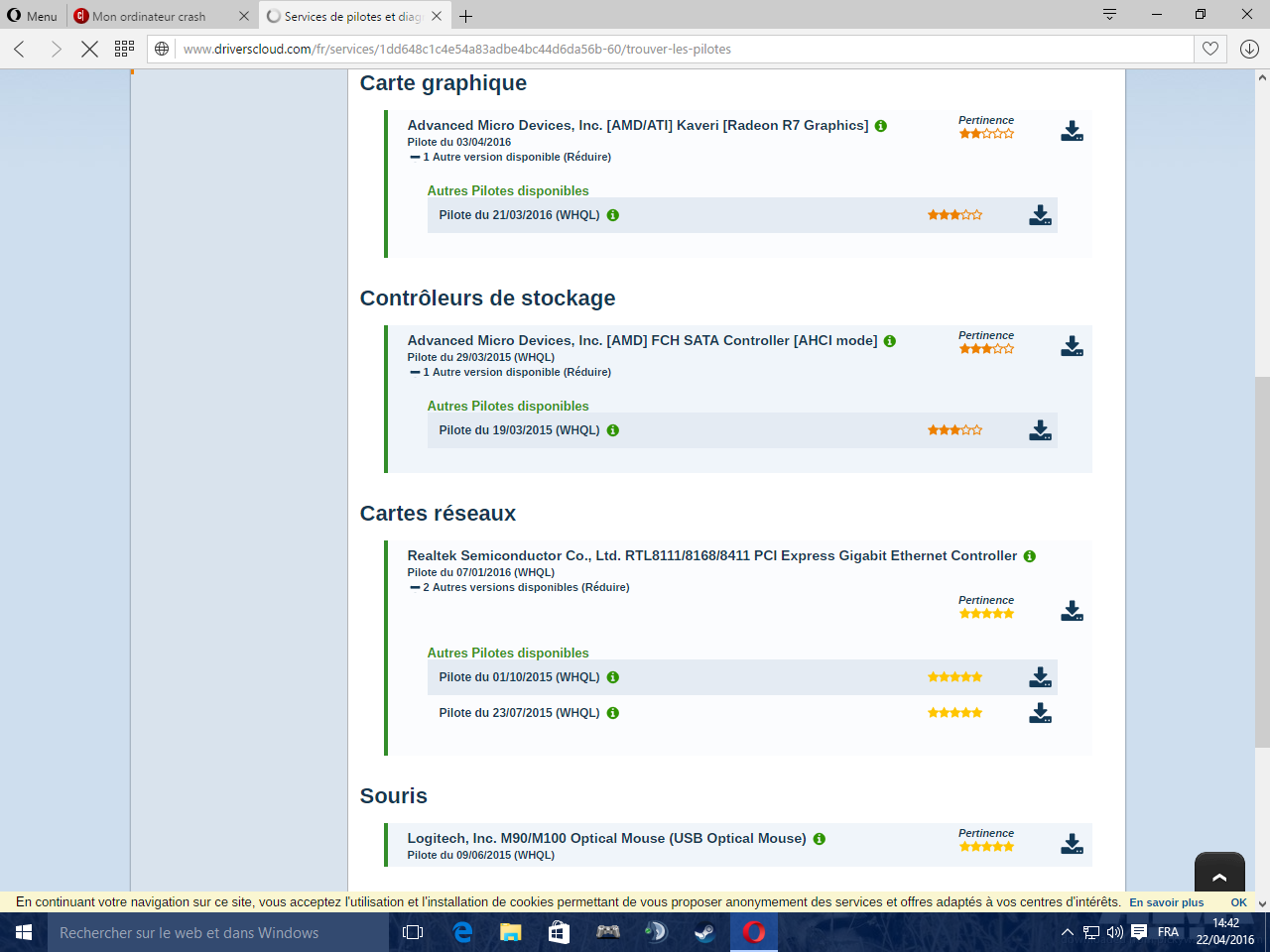
Task: Click the Logitech M90/M100 Optical Mouse title
Action: tap(607, 839)
